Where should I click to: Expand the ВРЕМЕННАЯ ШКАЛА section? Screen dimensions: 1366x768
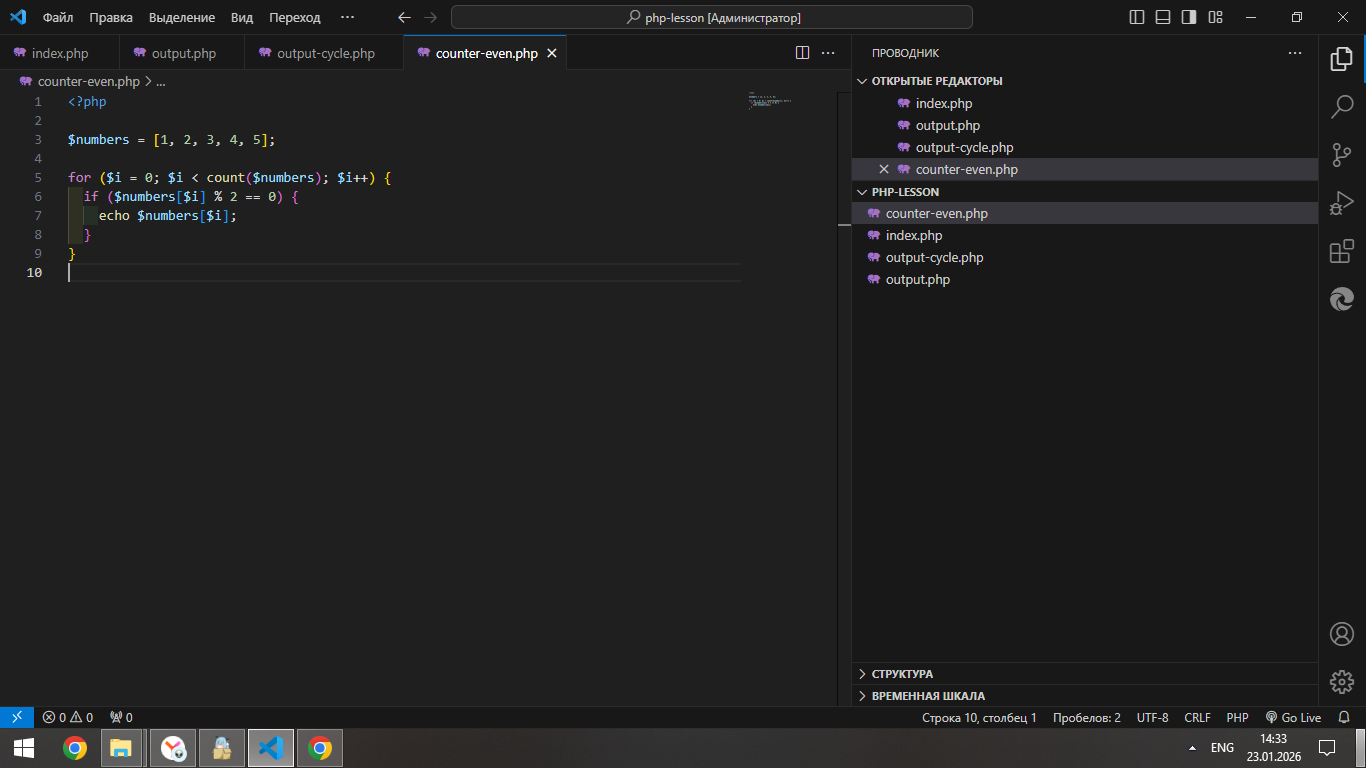pos(928,696)
